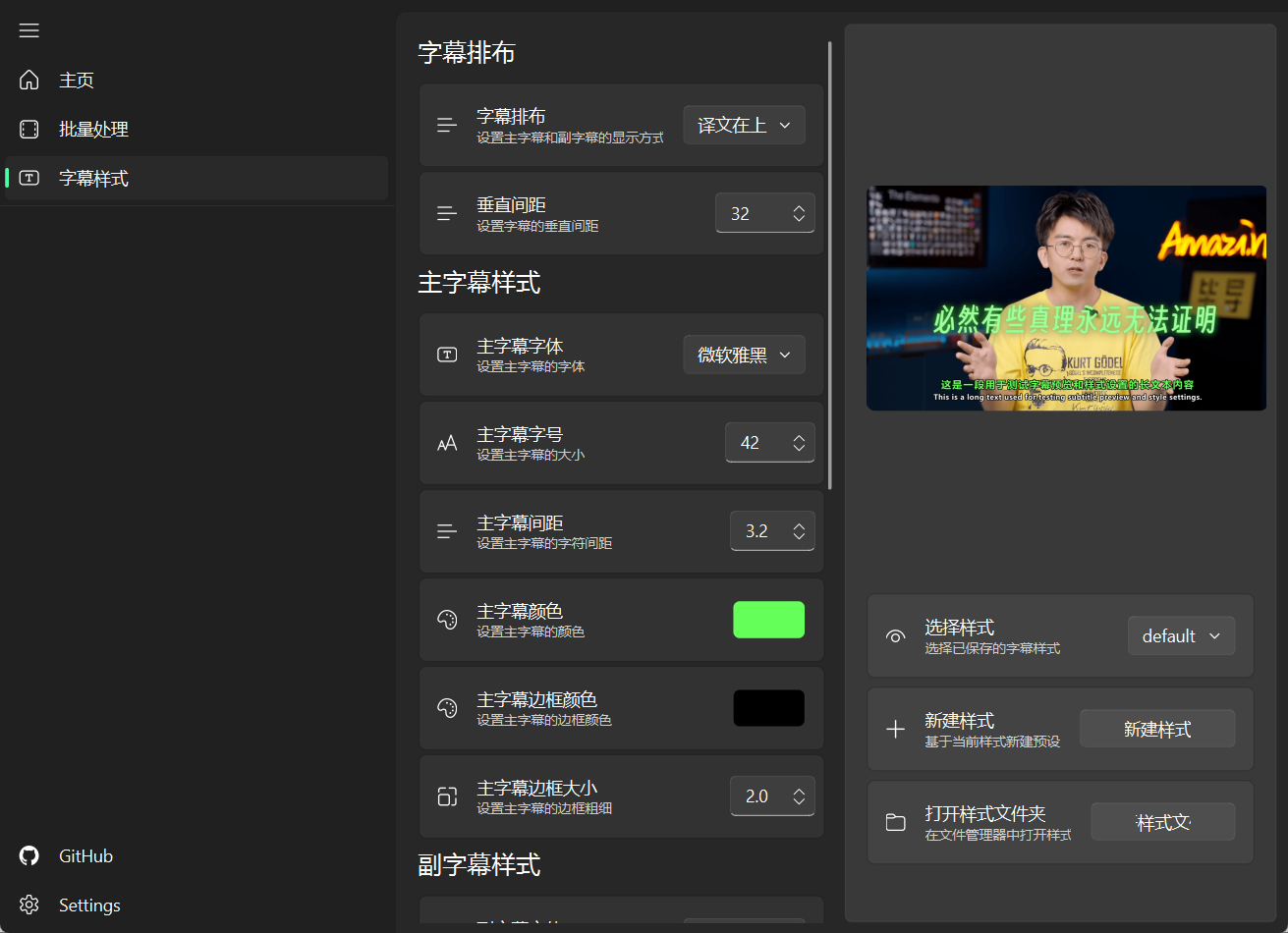Open the 微软雅黑 font dropdown
This screenshot has width=1288, height=933.
point(744,354)
